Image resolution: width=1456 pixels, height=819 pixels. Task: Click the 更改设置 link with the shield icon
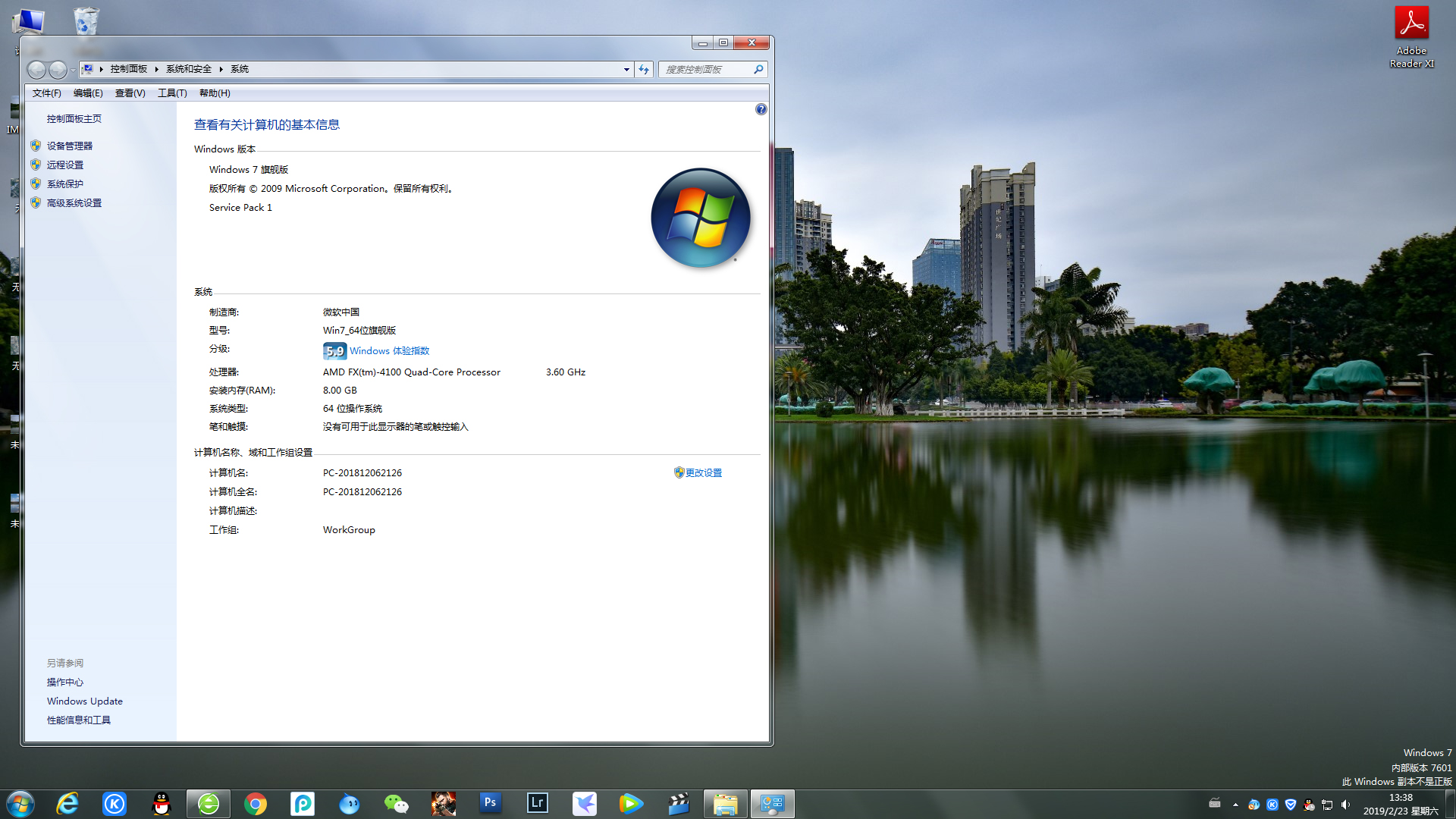point(703,472)
